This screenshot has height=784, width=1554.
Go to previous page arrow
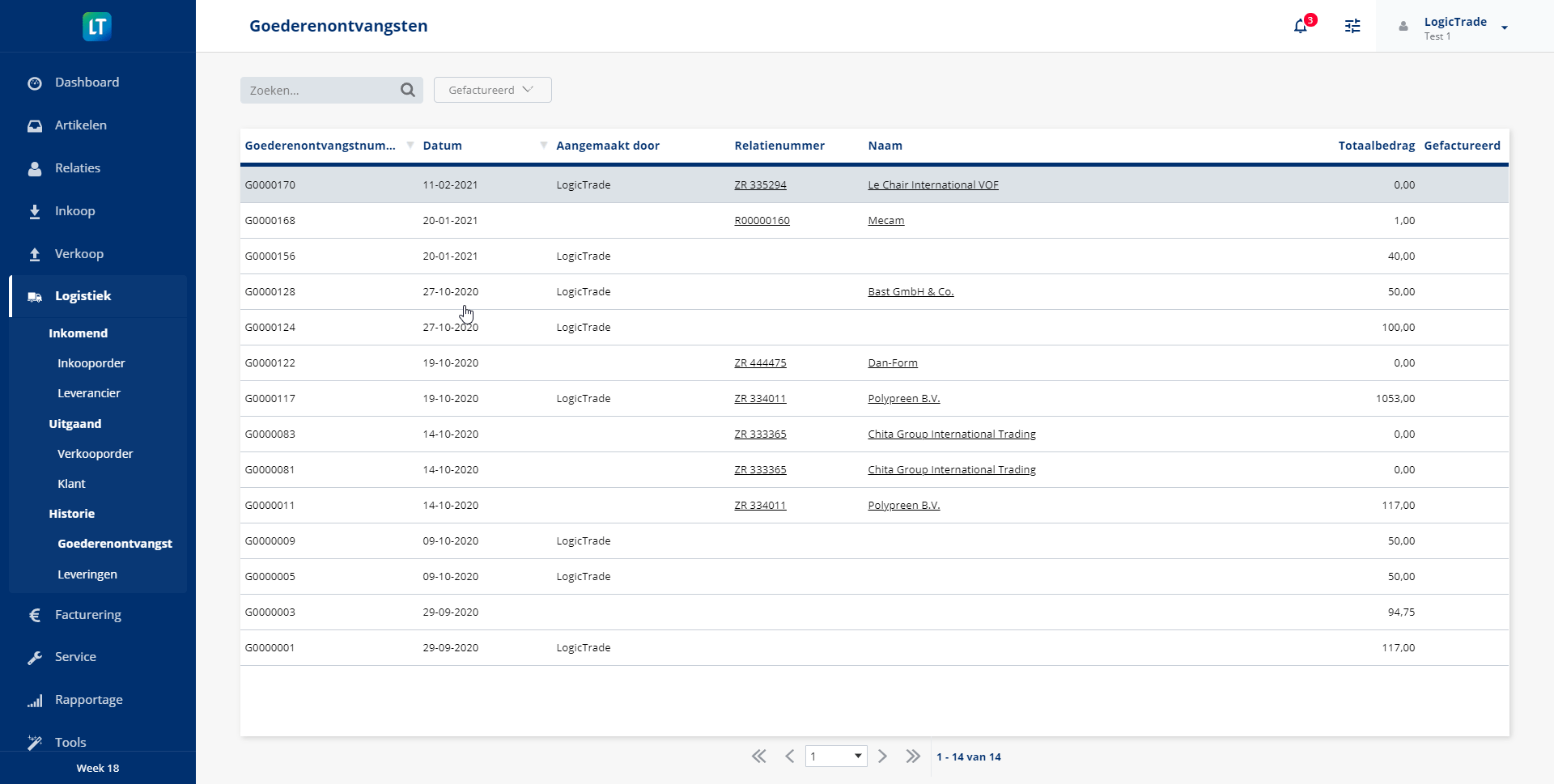click(789, 756)
